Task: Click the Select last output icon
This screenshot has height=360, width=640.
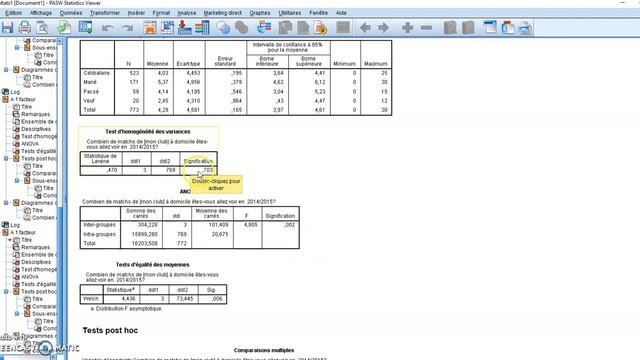Action: 264,28
